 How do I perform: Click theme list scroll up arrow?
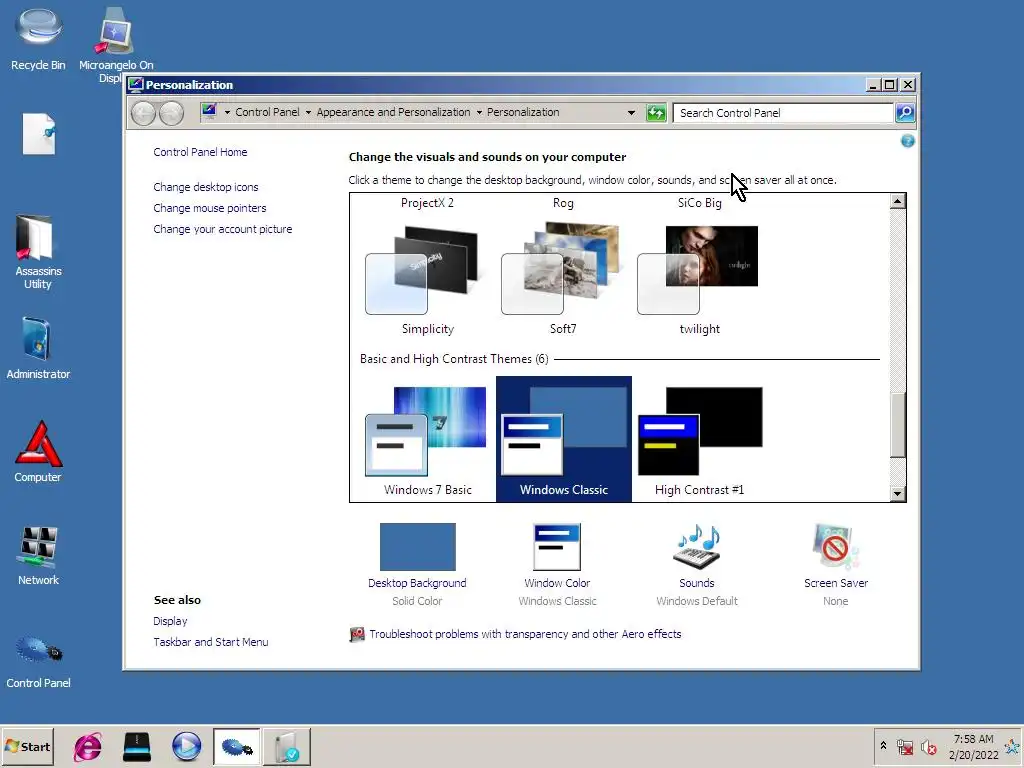pyautogui.click(x=898, y=201)
